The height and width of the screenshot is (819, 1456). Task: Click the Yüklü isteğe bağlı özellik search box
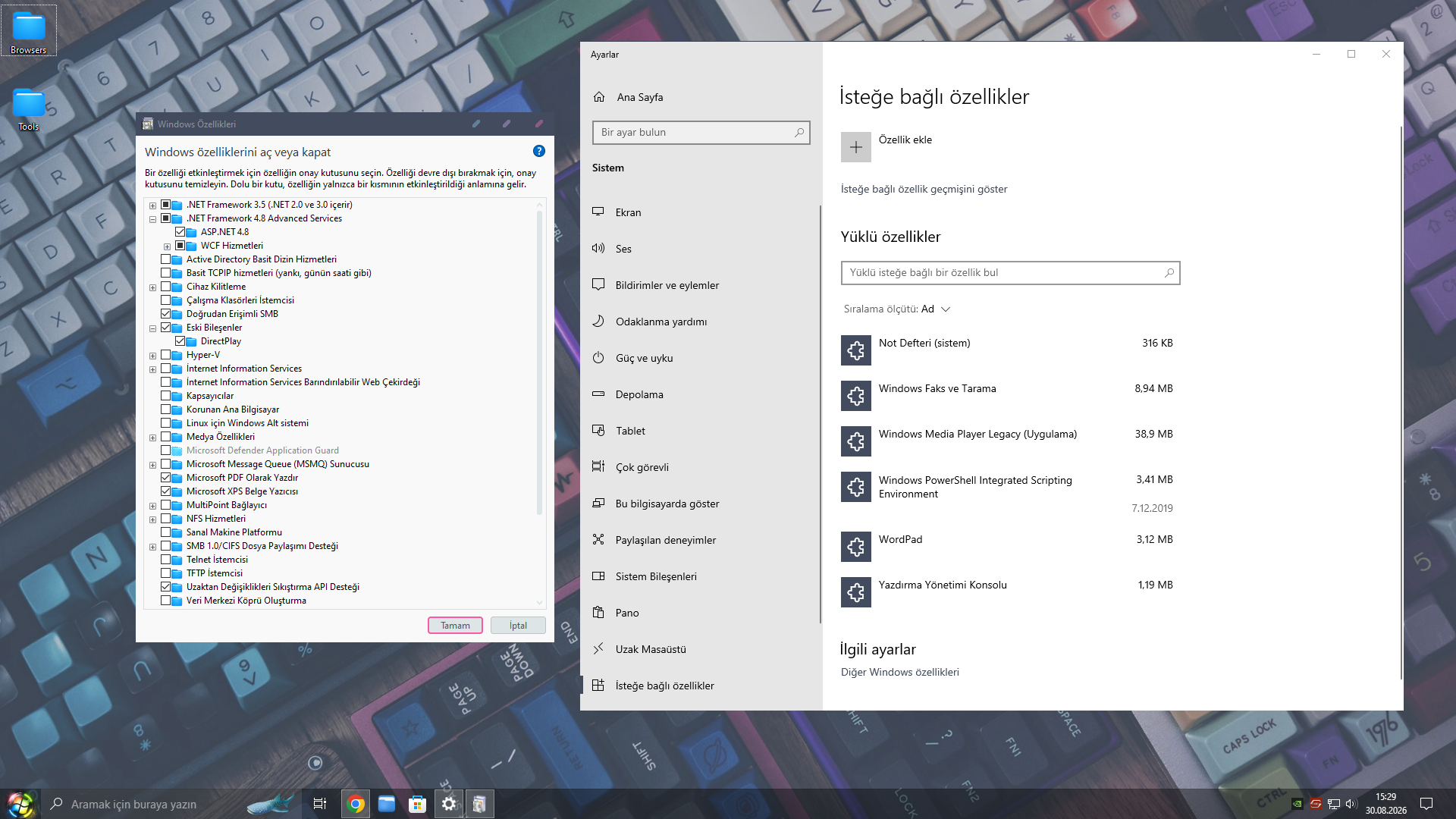[1010, 272]
